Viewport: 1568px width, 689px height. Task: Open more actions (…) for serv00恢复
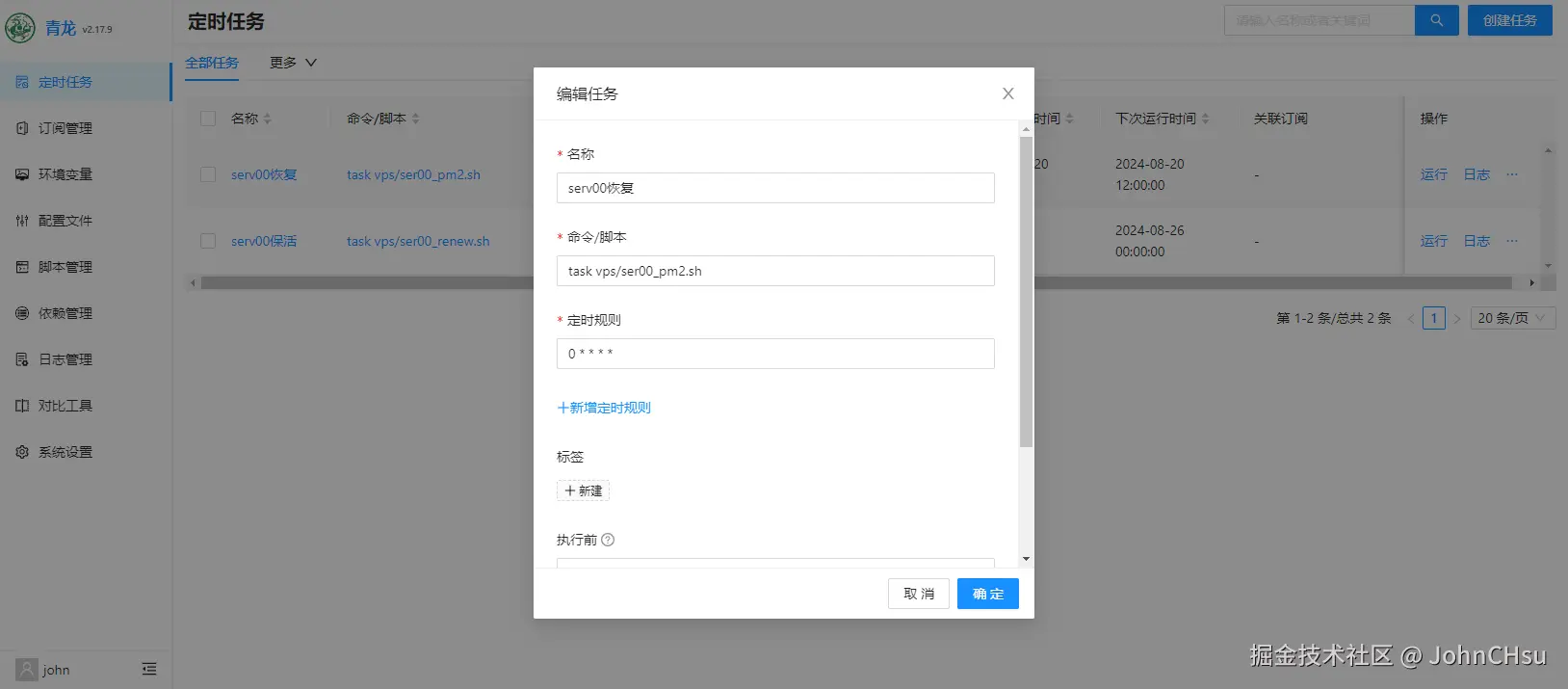(x=1512, y=174)
